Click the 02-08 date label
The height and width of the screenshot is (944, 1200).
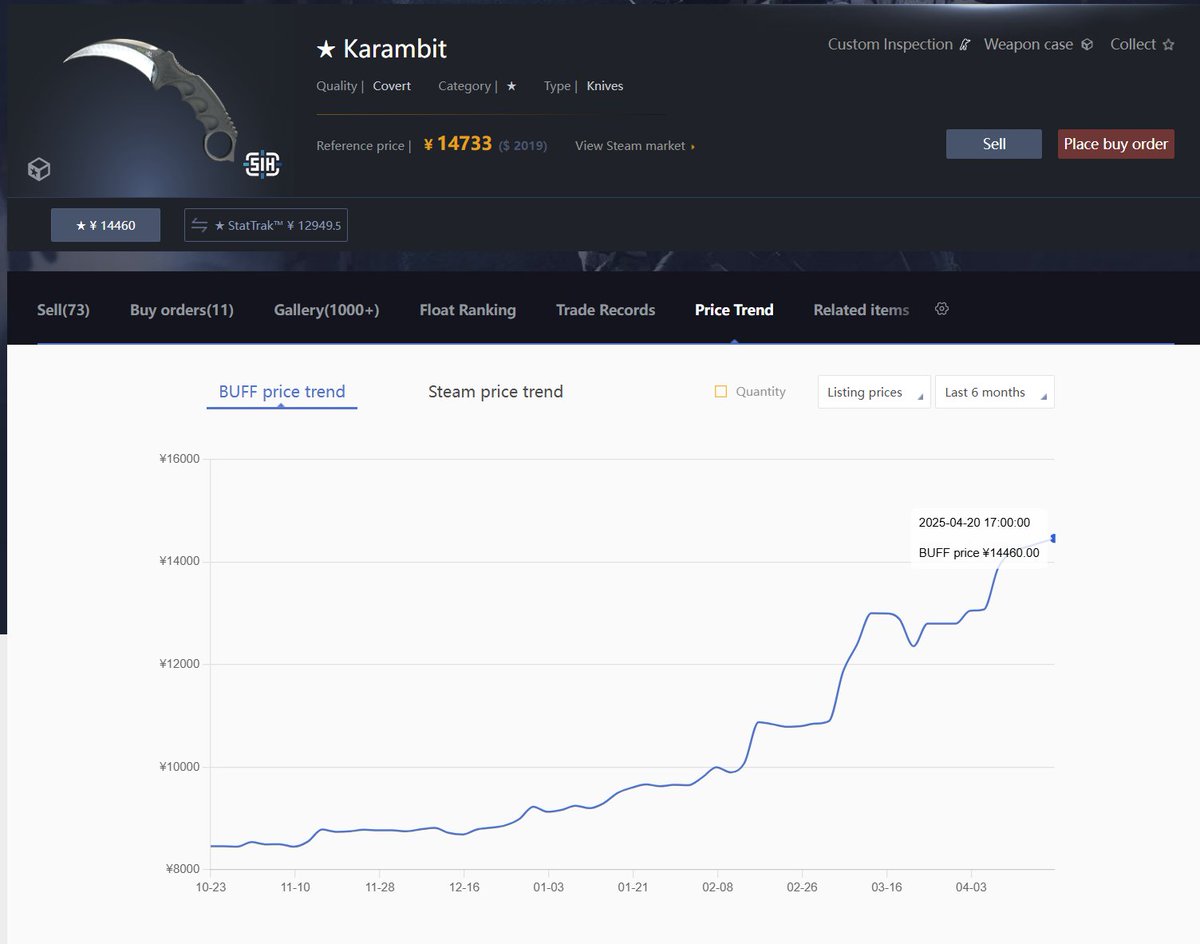[718, 887]
